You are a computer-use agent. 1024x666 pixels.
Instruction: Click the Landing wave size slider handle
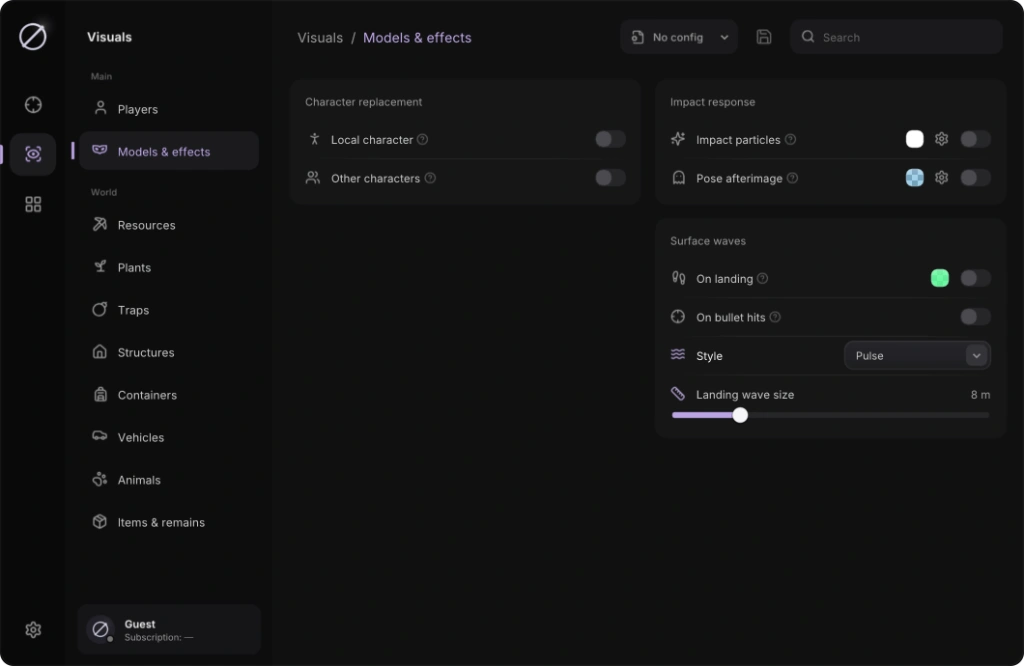740,415
